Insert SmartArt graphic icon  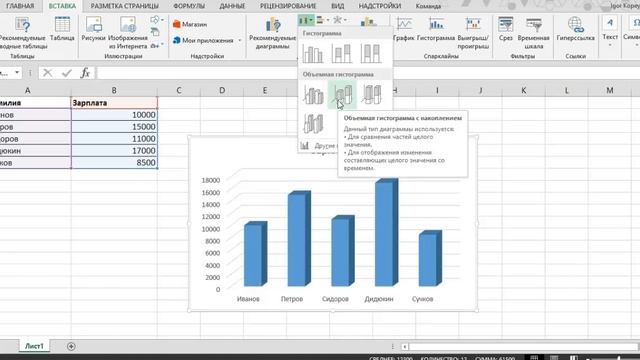155,32
